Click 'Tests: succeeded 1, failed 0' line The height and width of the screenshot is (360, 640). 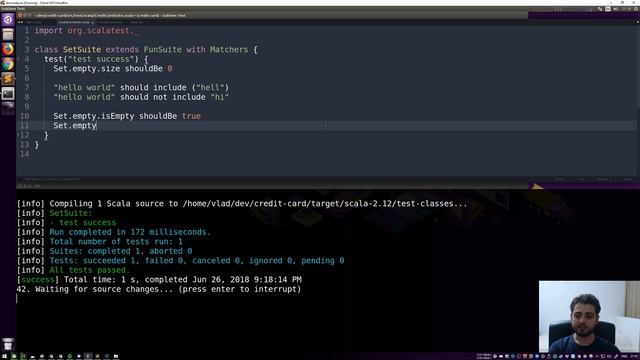pyautogui.click(x=197, y=260)
